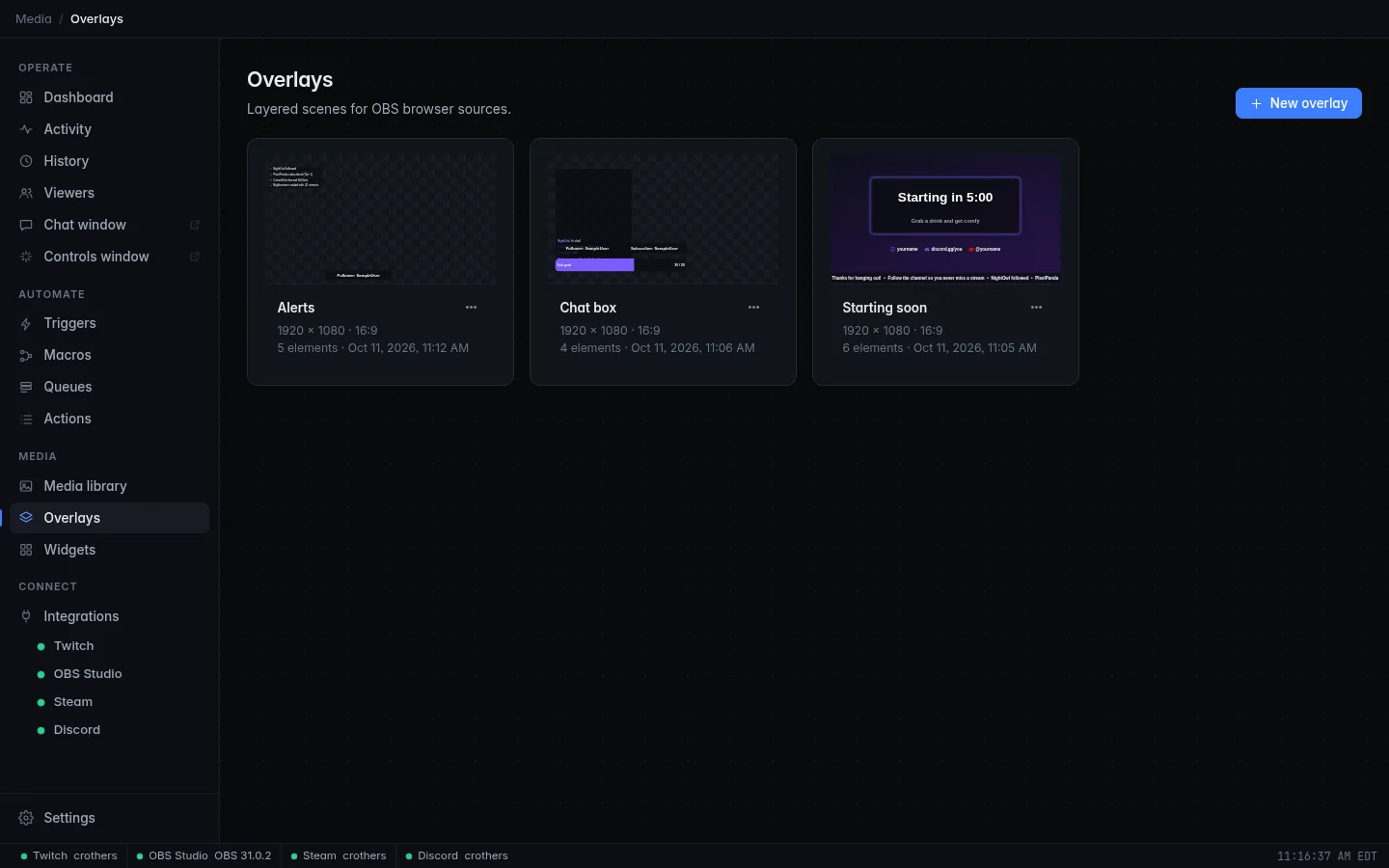Open the Actions page
The height and width of the screenshot is (868, 1389).
click(109, 419)
